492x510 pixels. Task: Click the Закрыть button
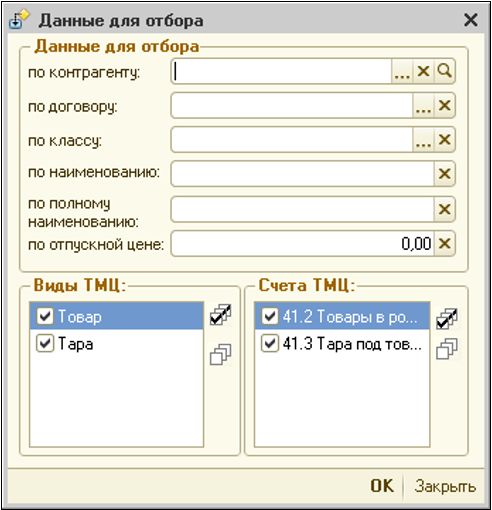(x=445, y=486)
